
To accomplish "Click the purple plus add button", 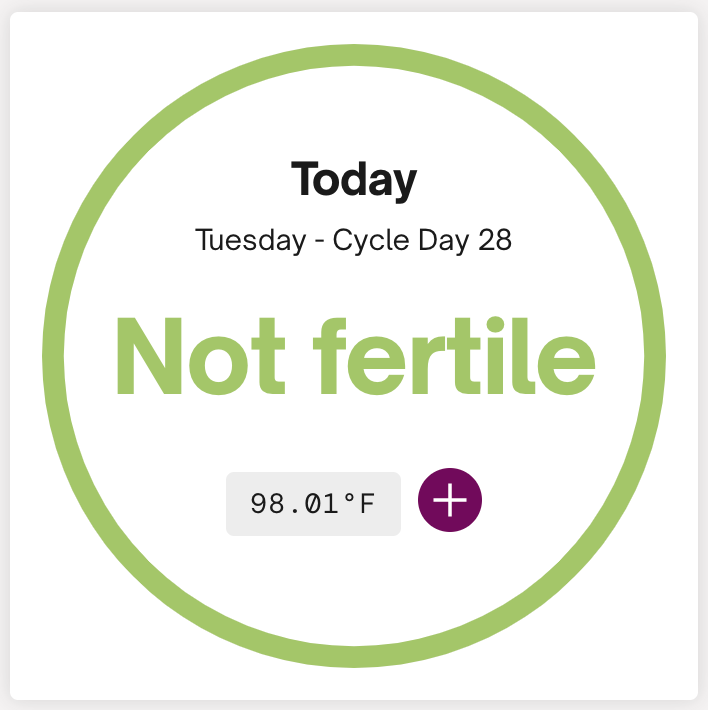I will point(450,501).
